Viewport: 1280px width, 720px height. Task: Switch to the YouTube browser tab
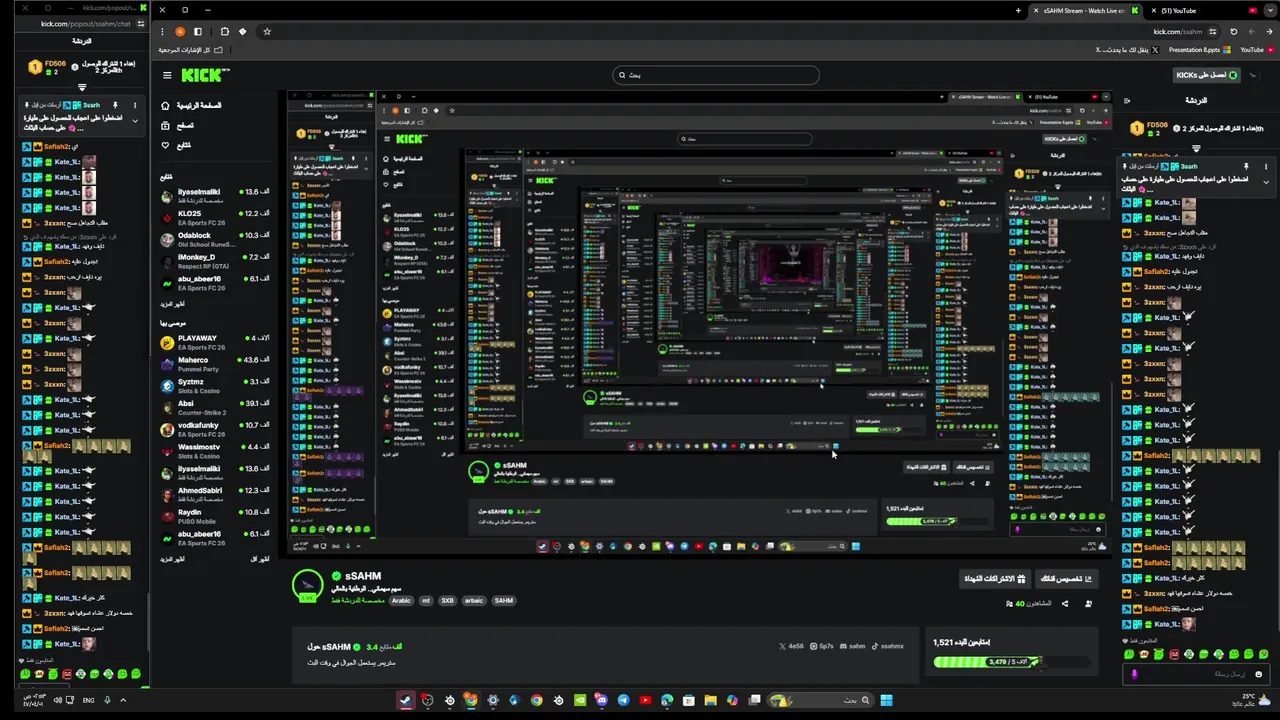coord(1200,10)
